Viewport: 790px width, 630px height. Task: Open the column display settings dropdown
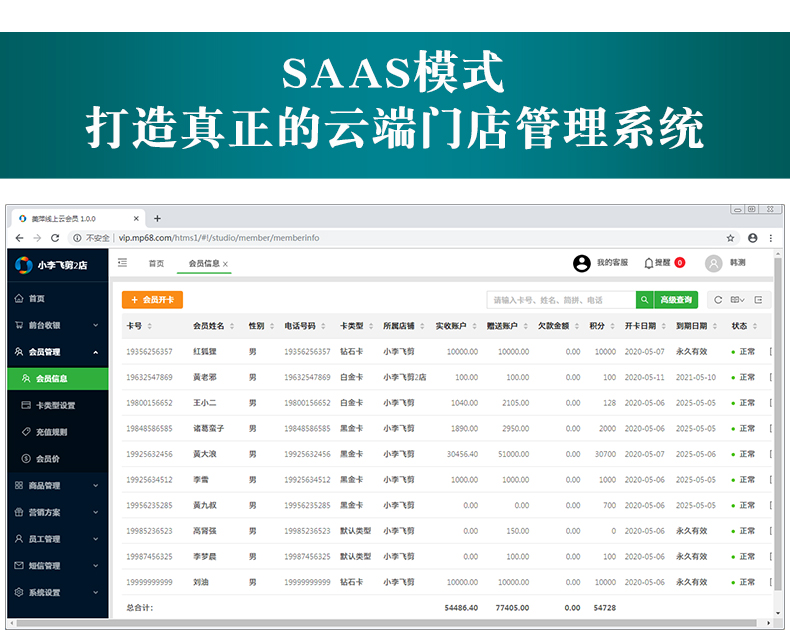click(738, 300)
